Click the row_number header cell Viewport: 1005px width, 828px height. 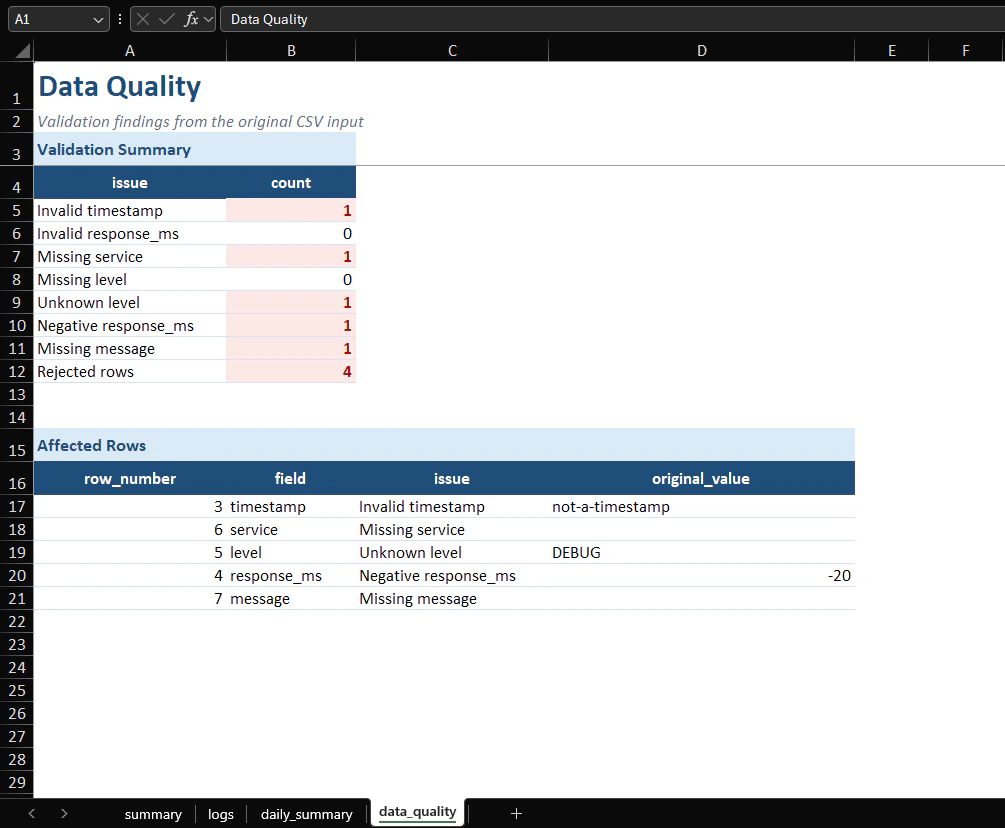129,478
